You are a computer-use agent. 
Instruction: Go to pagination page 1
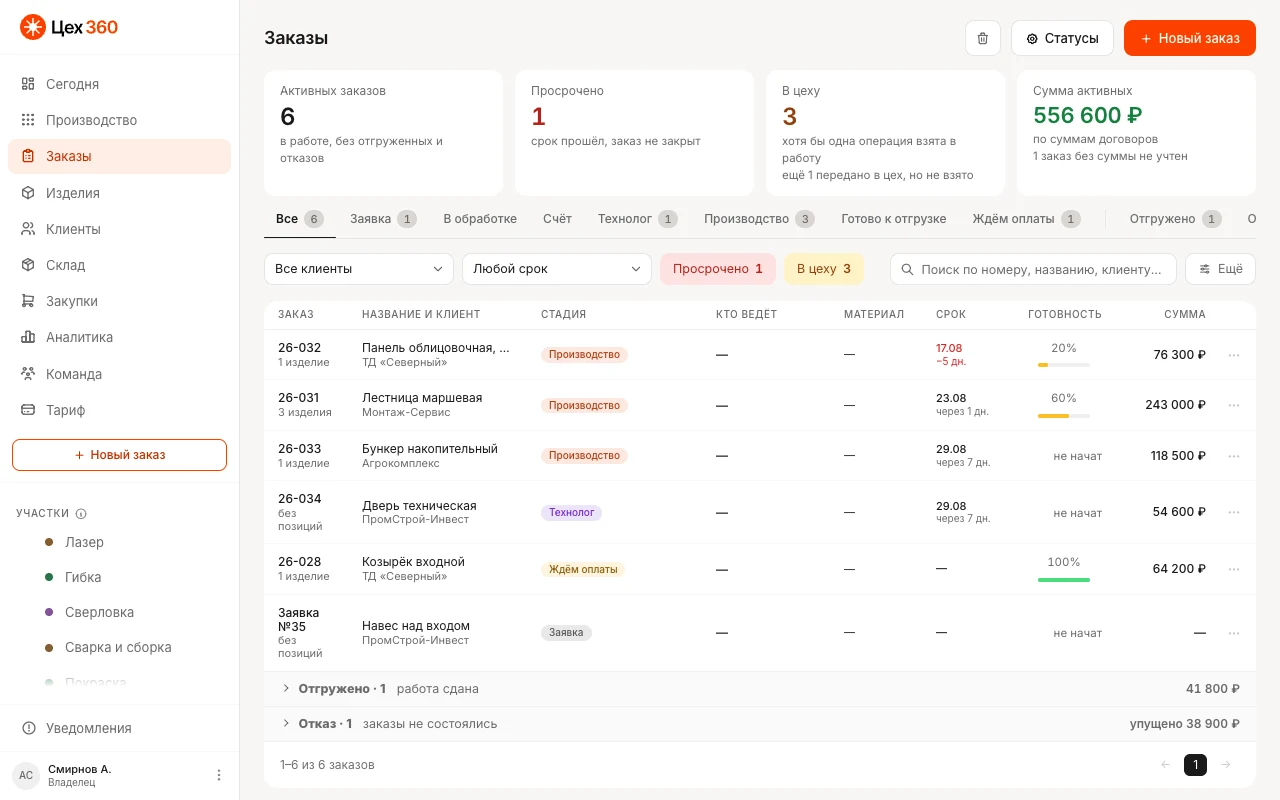(x=1195, y=765)
